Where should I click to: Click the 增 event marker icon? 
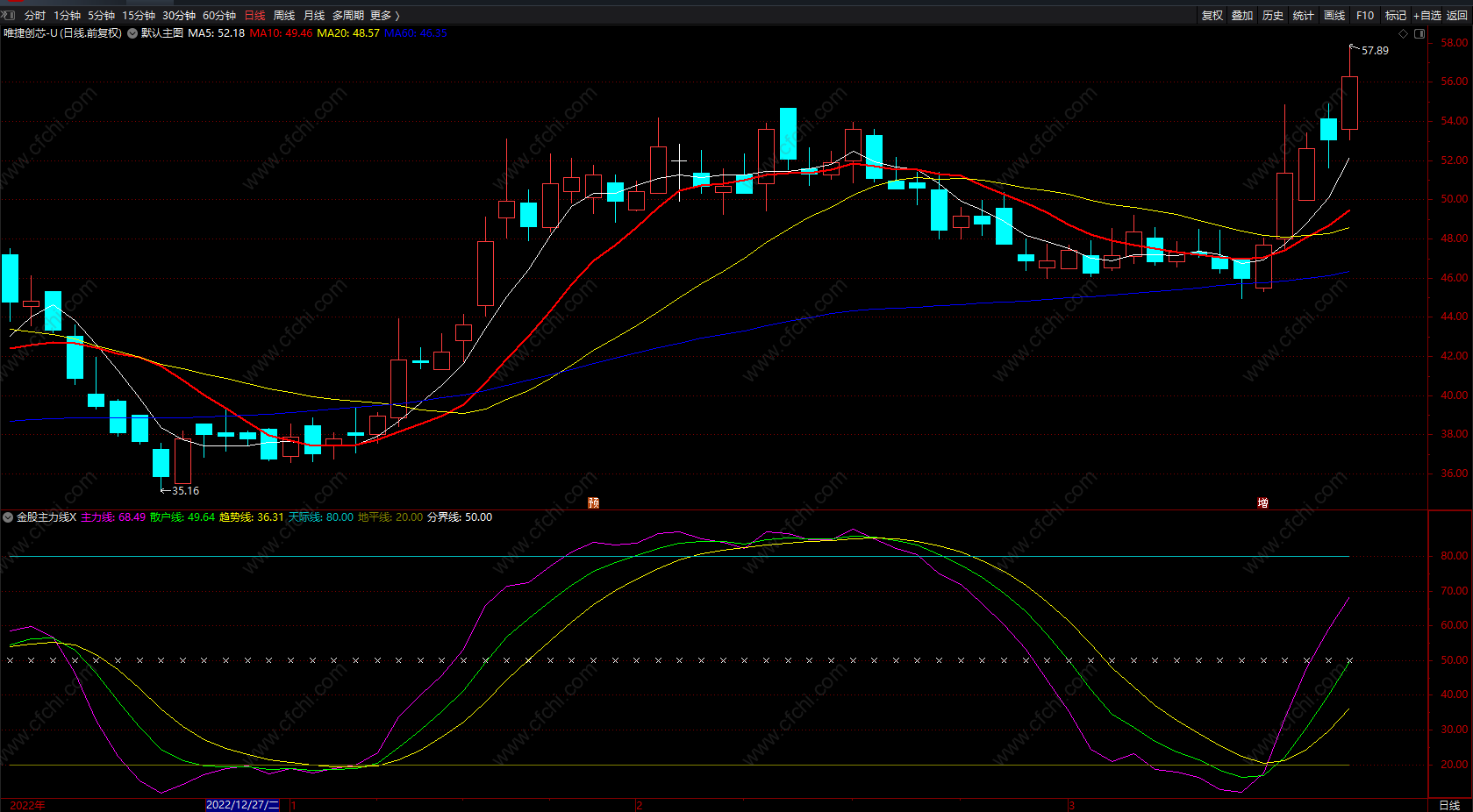[1262, 502]
